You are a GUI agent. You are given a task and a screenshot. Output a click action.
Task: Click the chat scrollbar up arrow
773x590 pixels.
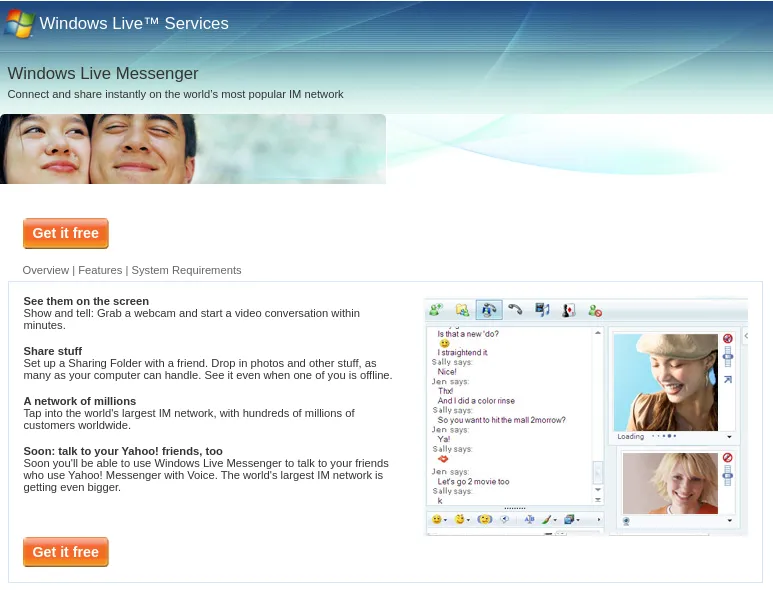[597, 333]
